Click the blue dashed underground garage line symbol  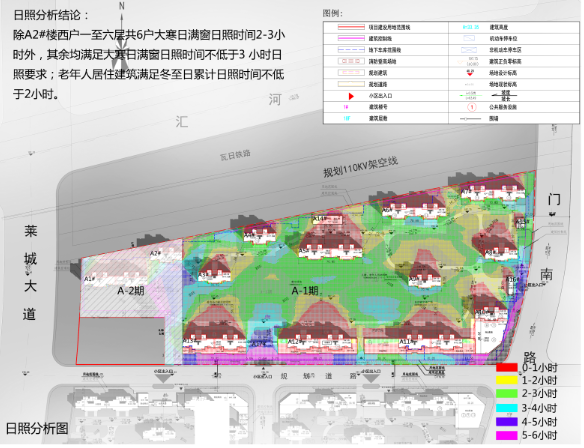click(x=351, y=50)
